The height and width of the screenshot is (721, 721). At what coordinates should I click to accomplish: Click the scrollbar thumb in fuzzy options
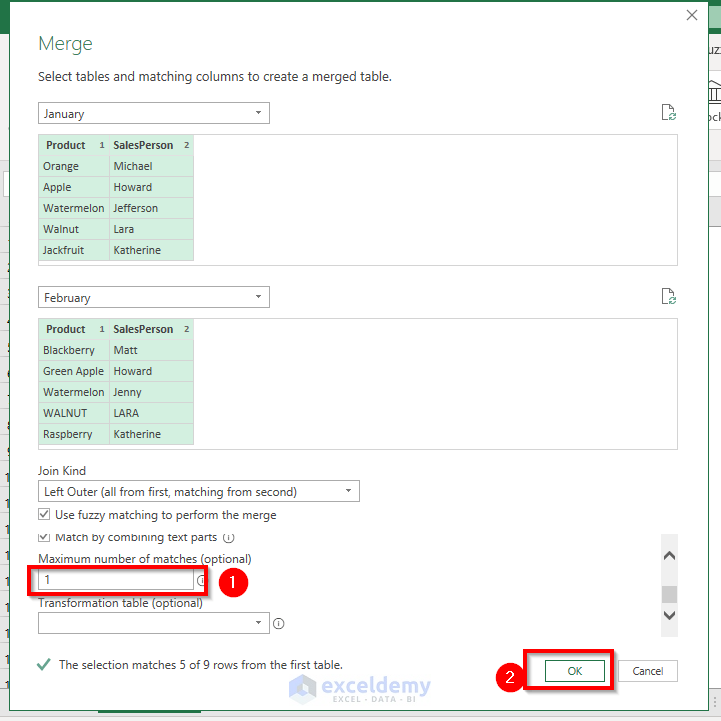click(670, 594)
